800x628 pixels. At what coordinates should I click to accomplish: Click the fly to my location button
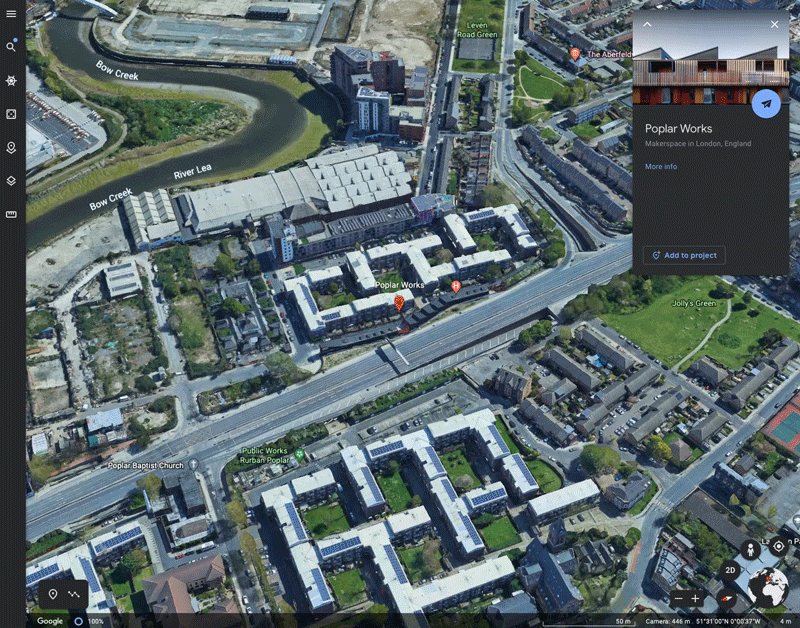(779, 546)
